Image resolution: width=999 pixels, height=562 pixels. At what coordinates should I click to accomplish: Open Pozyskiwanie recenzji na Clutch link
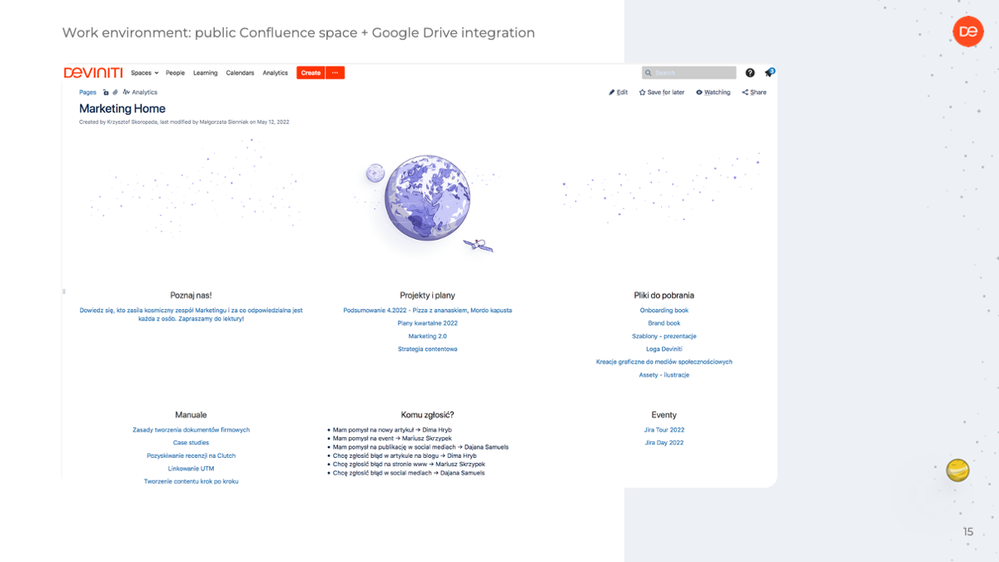point(191,456)
